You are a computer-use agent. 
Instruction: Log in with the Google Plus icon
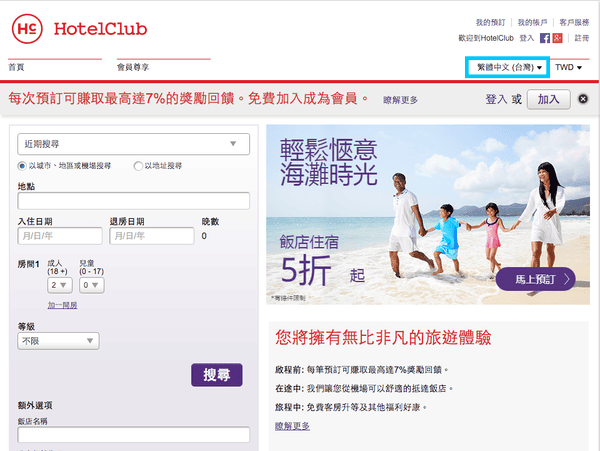(x=558, y=38)
